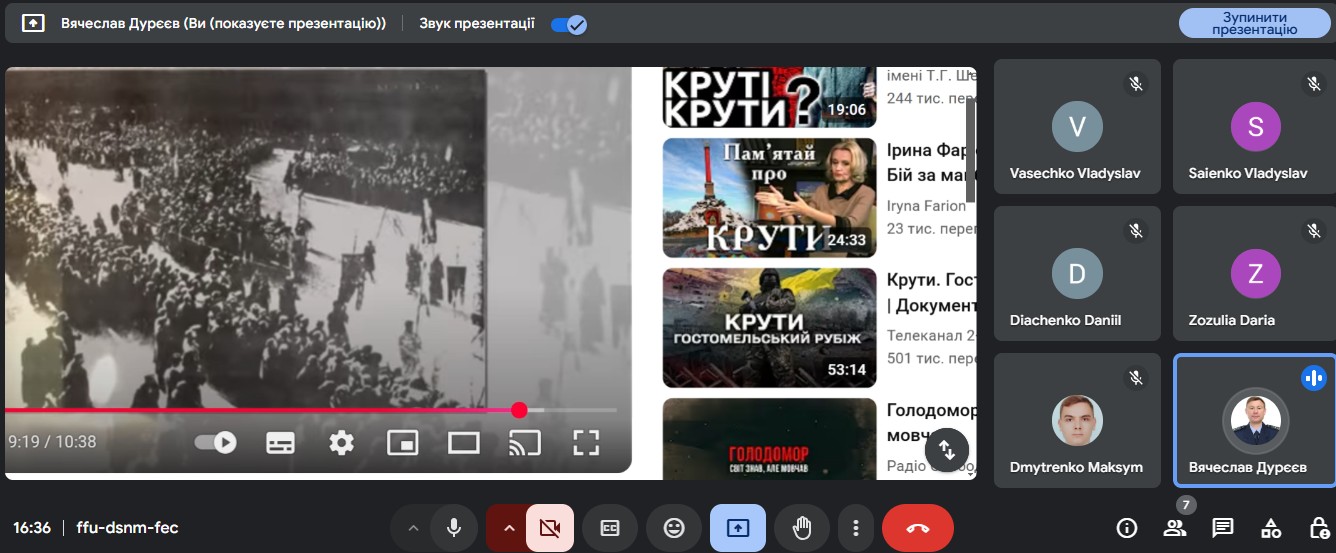Turn on the camera in the call bar
This screenshot has height=553, width=1336.
(x=549, y=528)
